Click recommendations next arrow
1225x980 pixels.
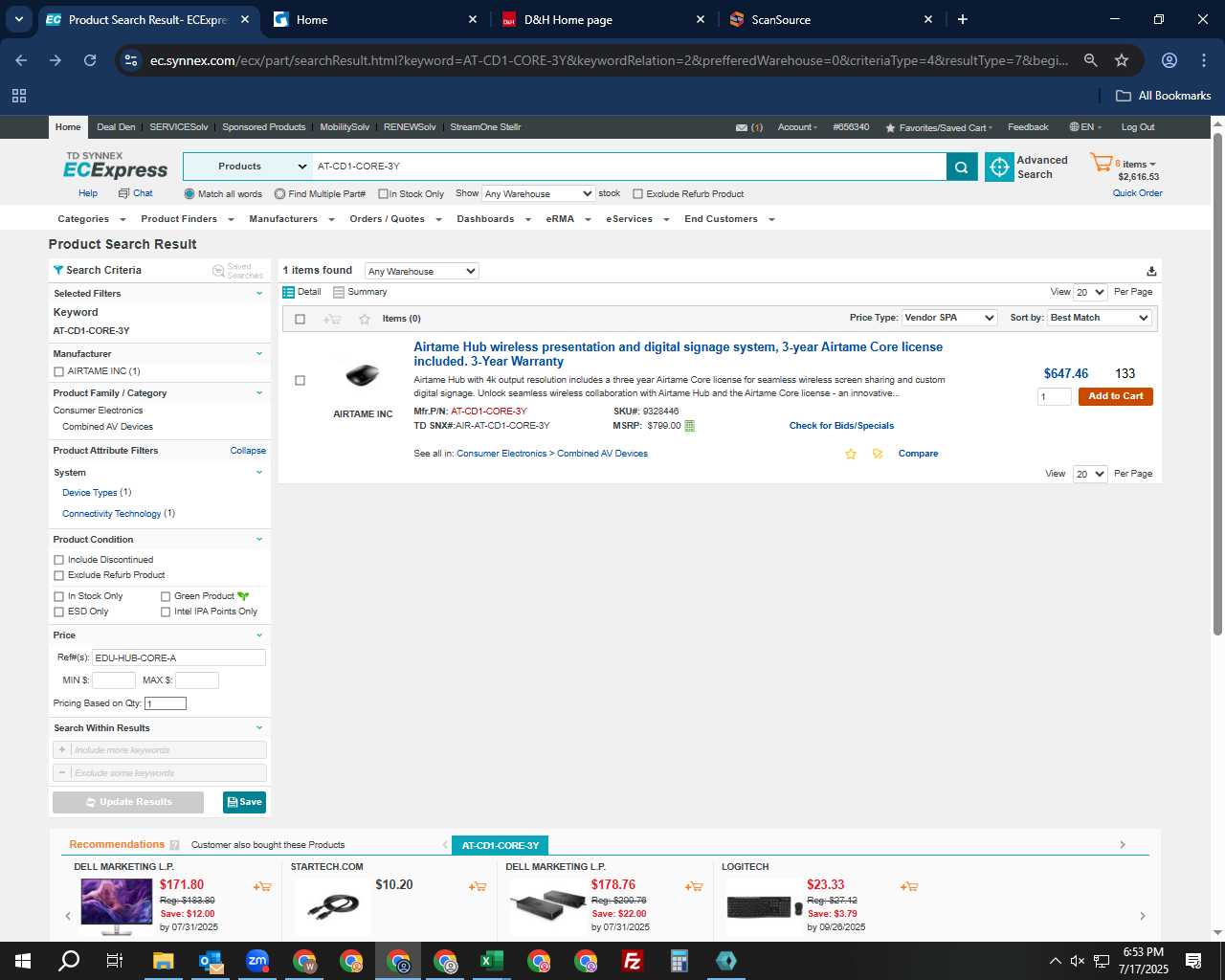coord(1142,916)
